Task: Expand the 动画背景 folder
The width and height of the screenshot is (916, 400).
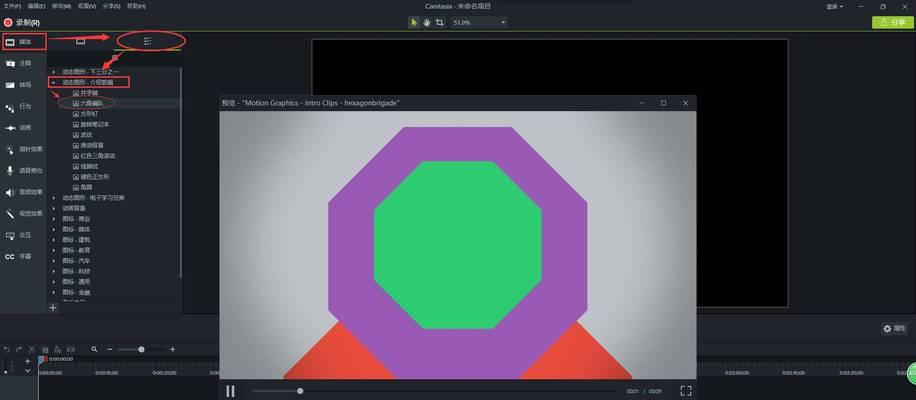Action: coord(54,208)
